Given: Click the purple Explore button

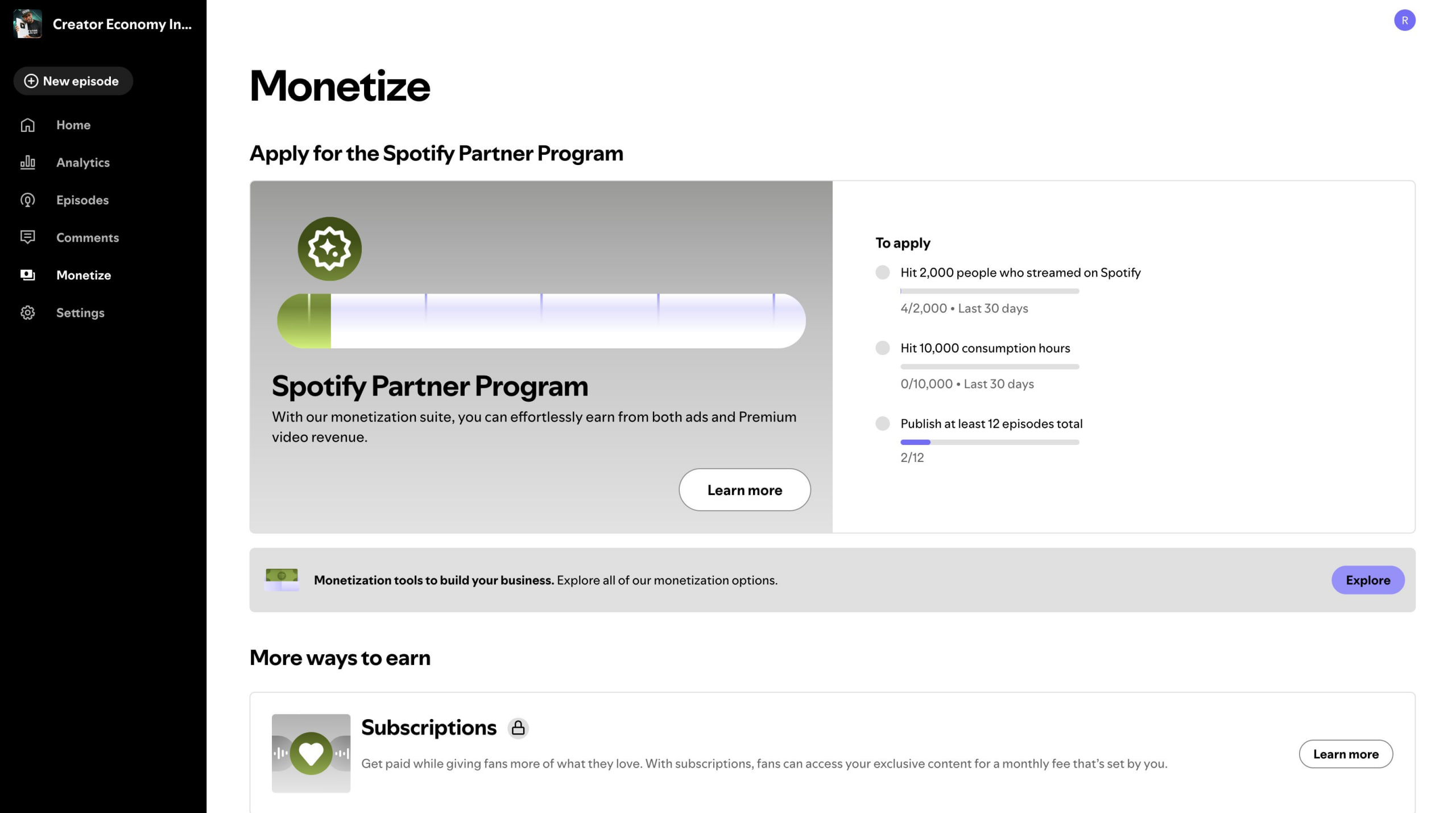Looking at the screenshot, I should 1367,580.
